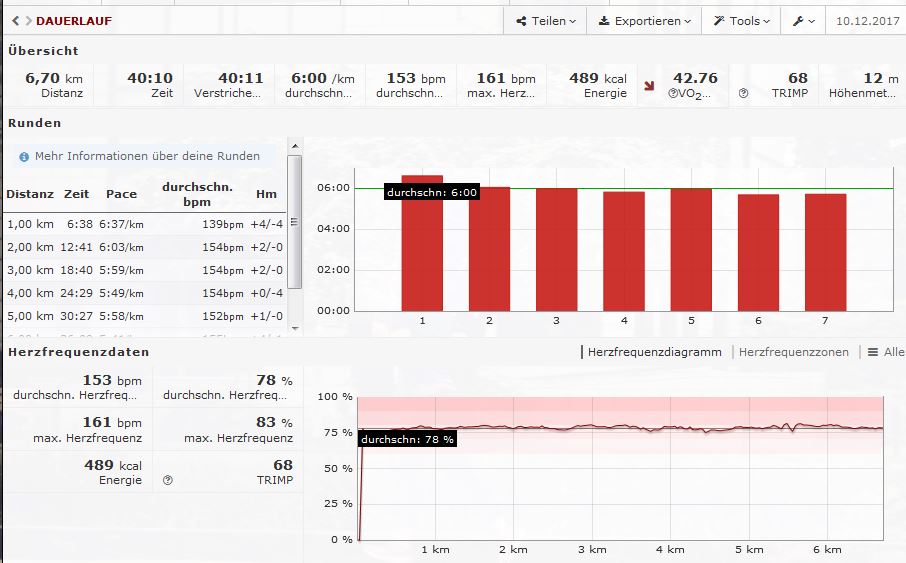The width and height of the screenshot is (906, 563).
Task: Expand the Exportieren dropdown menu
Action: pos(645,21)
